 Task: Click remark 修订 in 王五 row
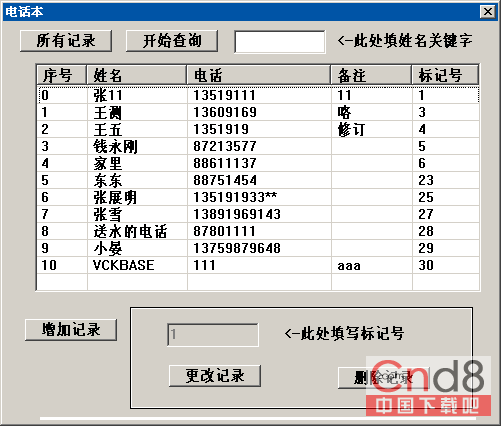point(351,129)
